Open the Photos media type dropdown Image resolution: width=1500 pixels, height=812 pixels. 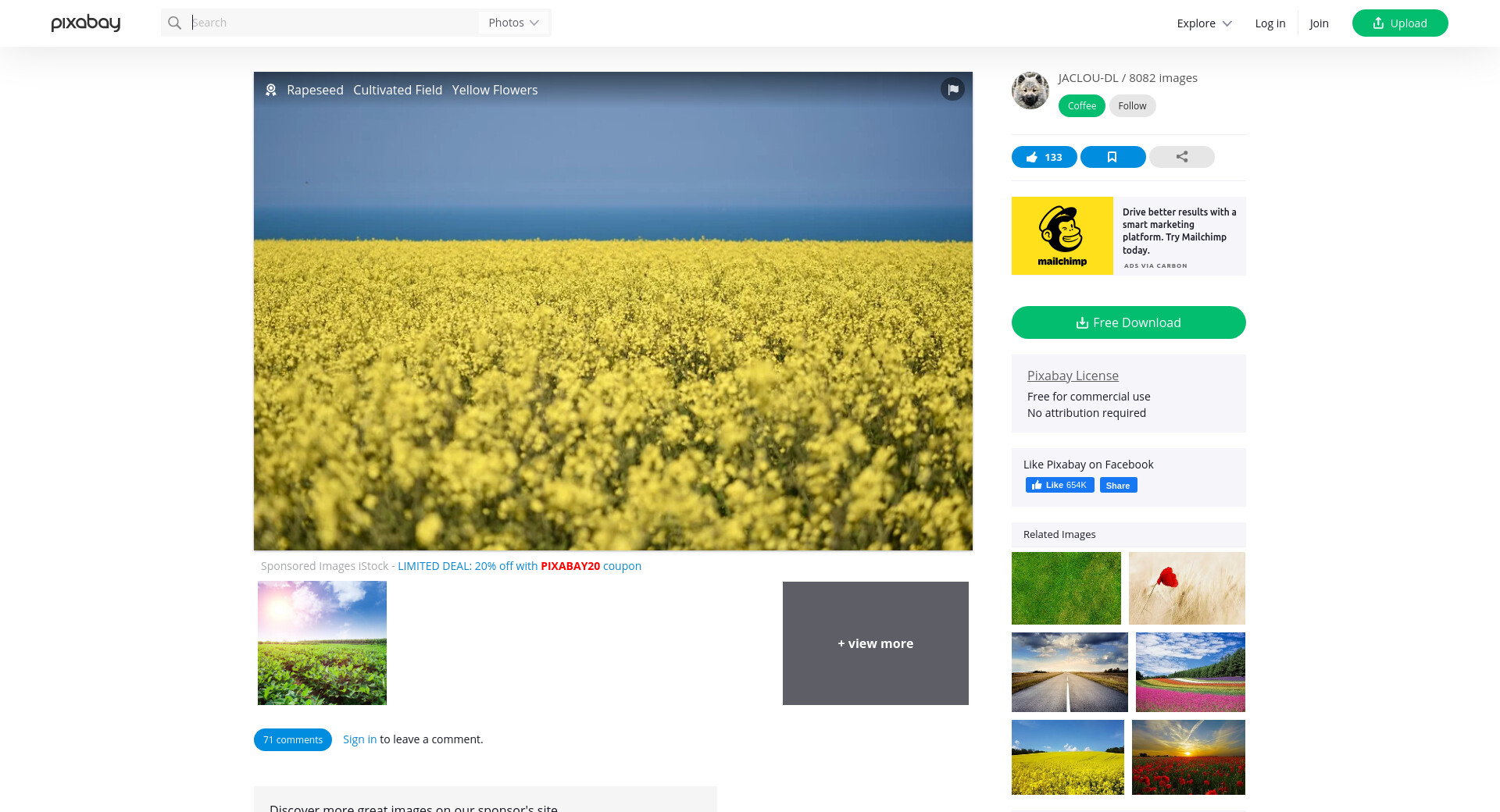[x=513, y=23]
